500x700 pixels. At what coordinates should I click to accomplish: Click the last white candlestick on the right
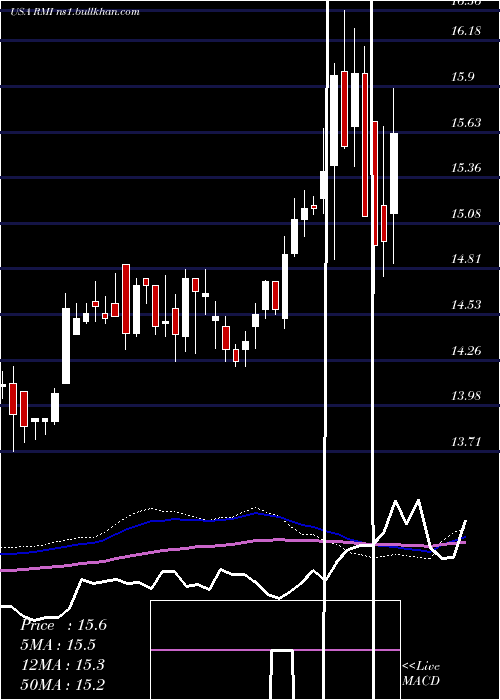(394, 173)
